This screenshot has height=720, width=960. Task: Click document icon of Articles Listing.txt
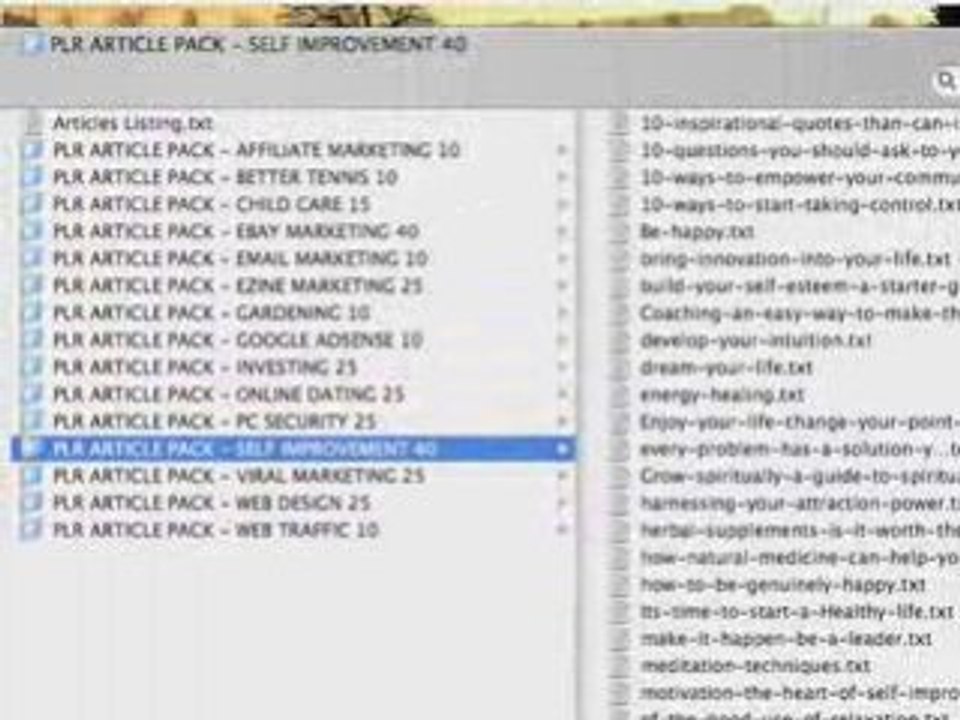[x=34, y=123]
